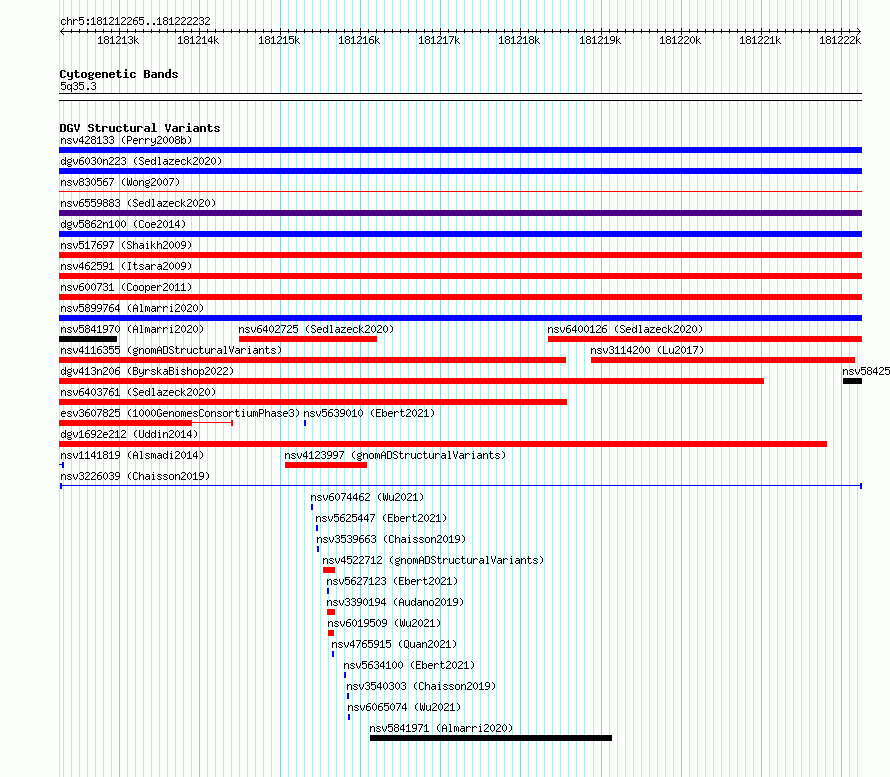
Task: Click the red nsv6400126 variant bar
Action: pos(705,339)
